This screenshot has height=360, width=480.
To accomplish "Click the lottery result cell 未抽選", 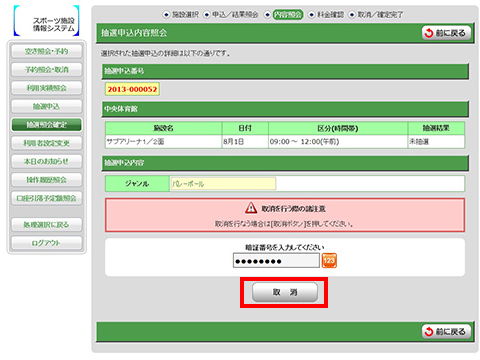I will point(436,142).
